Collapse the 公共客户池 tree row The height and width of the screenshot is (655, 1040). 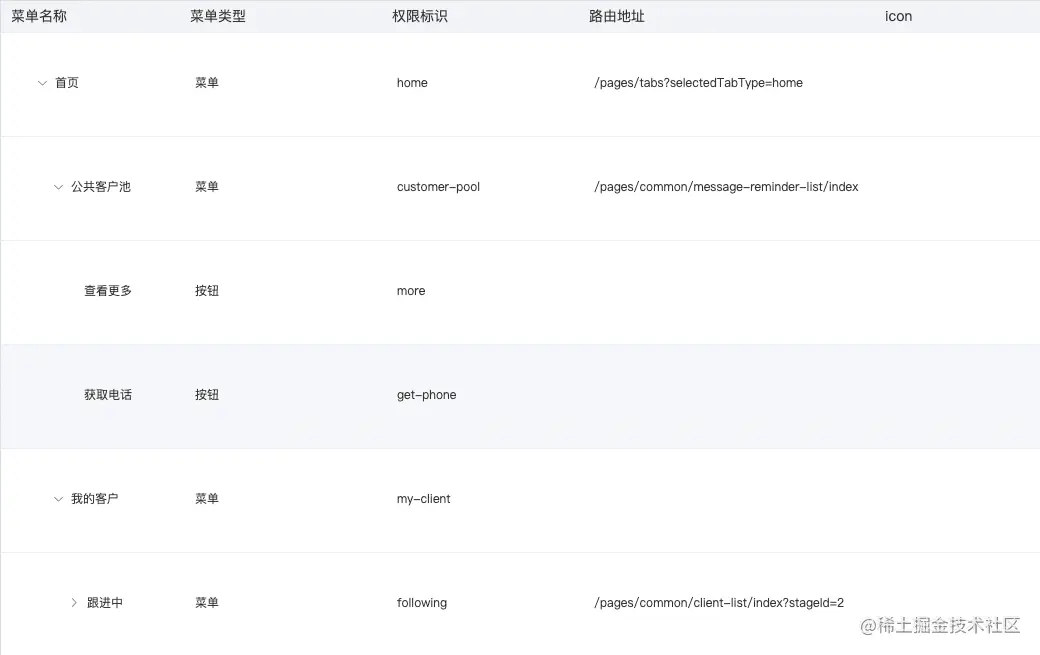point(58,187)
